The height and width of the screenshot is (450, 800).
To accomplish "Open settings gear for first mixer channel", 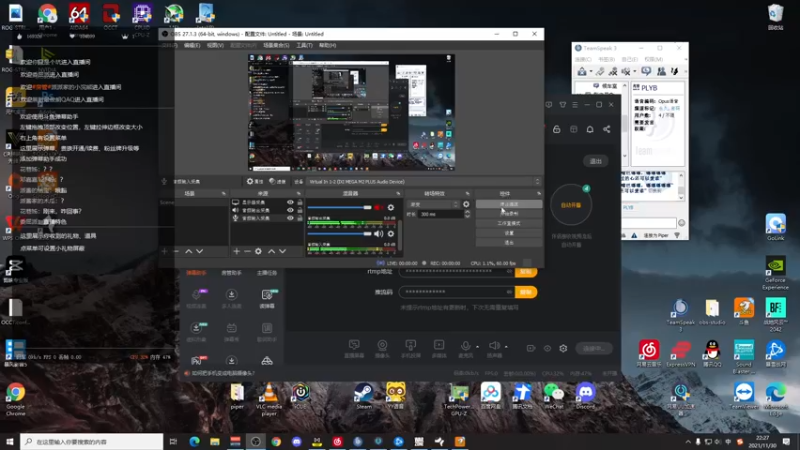I will pos(391,208).
